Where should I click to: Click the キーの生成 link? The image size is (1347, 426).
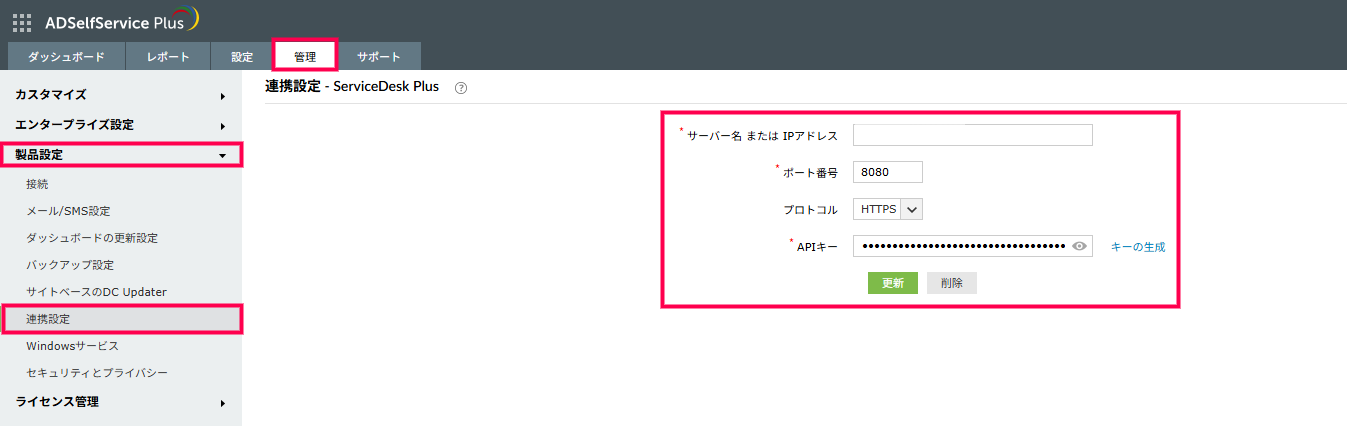click(1138, 246)
